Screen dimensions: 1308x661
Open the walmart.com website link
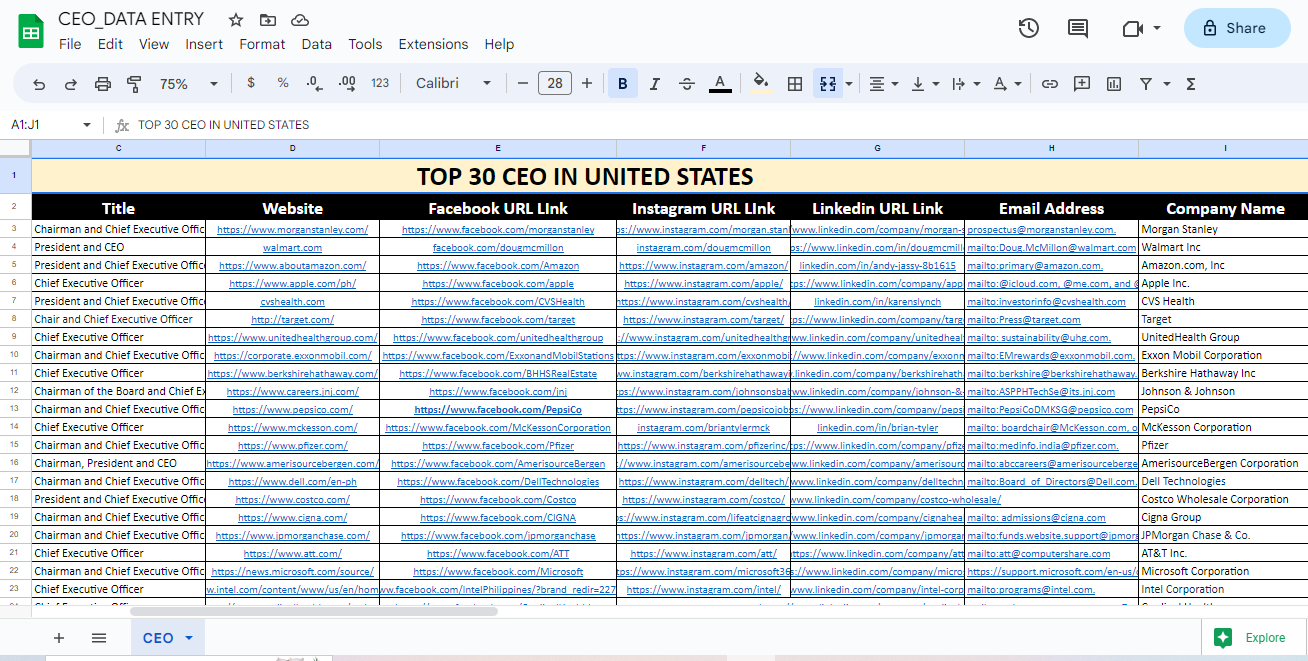tap(292, 247)
